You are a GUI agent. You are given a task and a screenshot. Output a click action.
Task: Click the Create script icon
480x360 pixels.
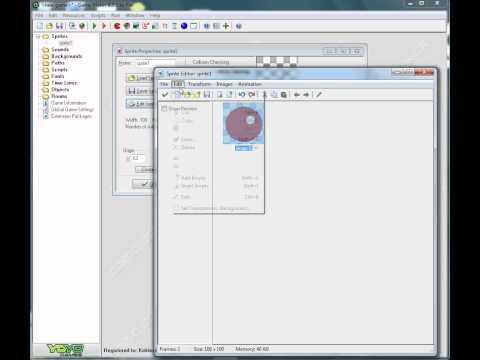(155, 26)
